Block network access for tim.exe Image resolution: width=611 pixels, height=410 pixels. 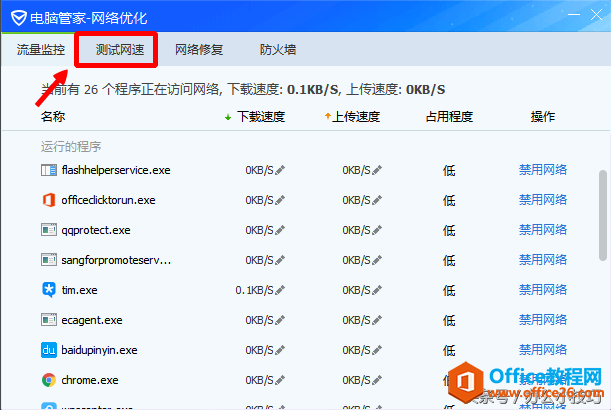pos(543,290)
